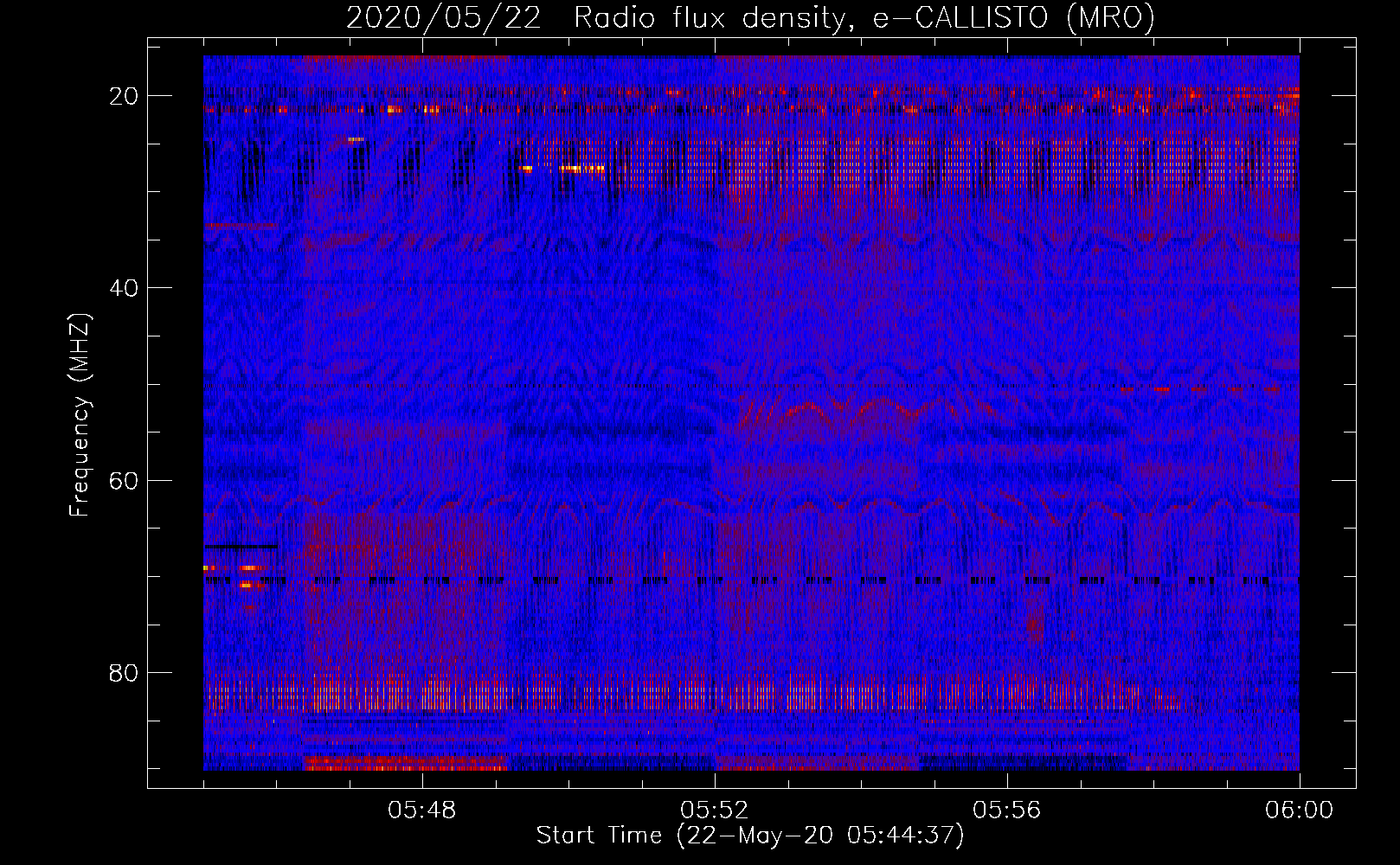The width and height of the screenshot is (1400, 865).
Task: Click the '05:52' time tick label
Action: pos(715,811)
